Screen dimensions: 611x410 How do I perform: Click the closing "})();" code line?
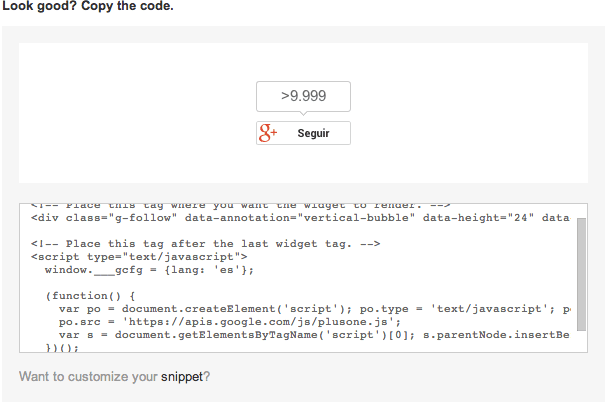click(x=62, y=347)
